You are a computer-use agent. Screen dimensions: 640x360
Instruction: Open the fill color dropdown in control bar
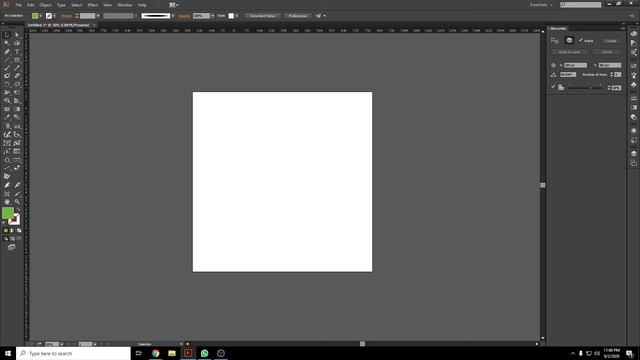(x=40, y=16)
